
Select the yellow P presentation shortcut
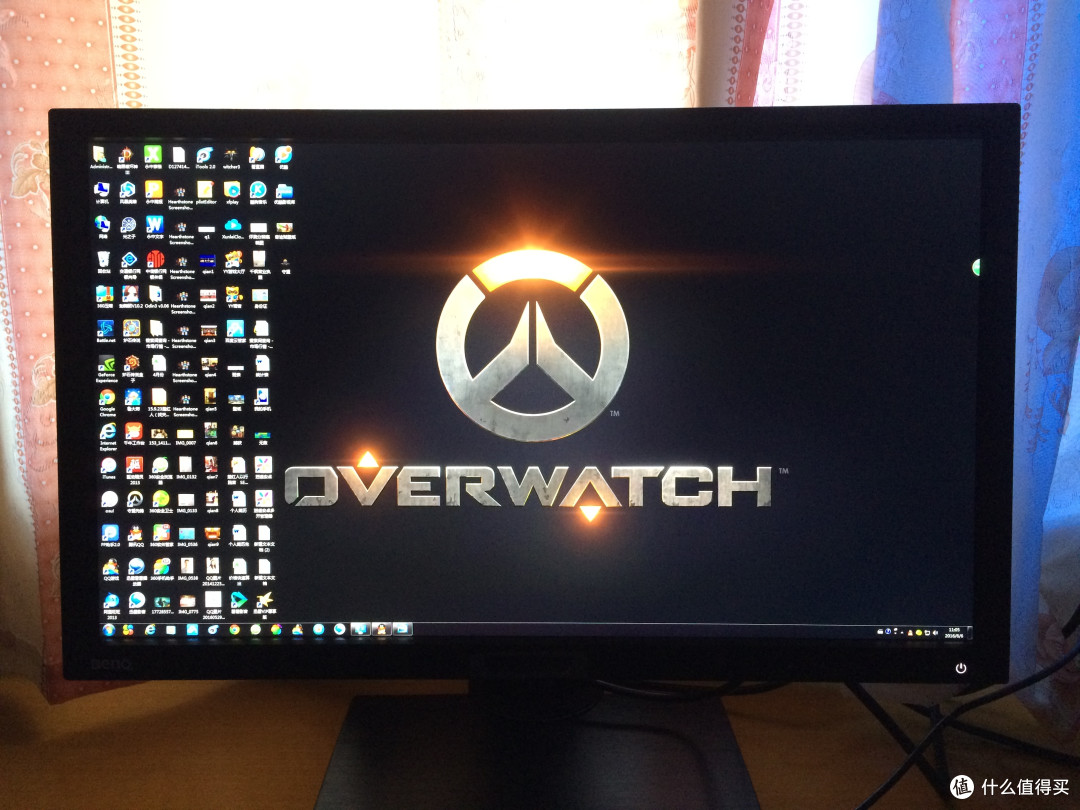point(153,193)
